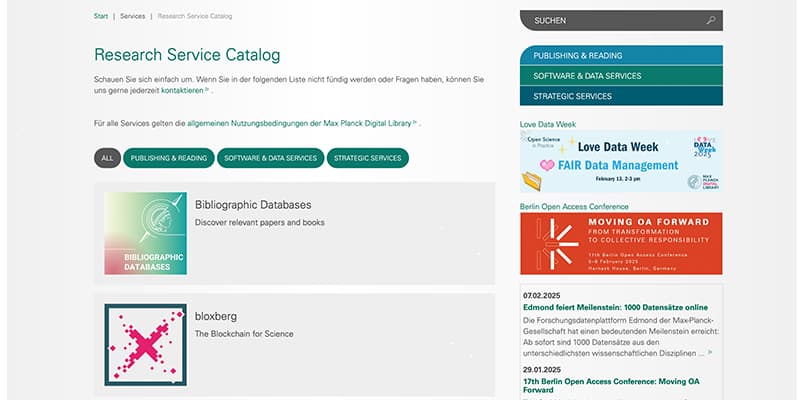Open Edmond feiert Meilenstein news headline
Image resolution: width=800 pixels, height=400 pixels.
615,307
